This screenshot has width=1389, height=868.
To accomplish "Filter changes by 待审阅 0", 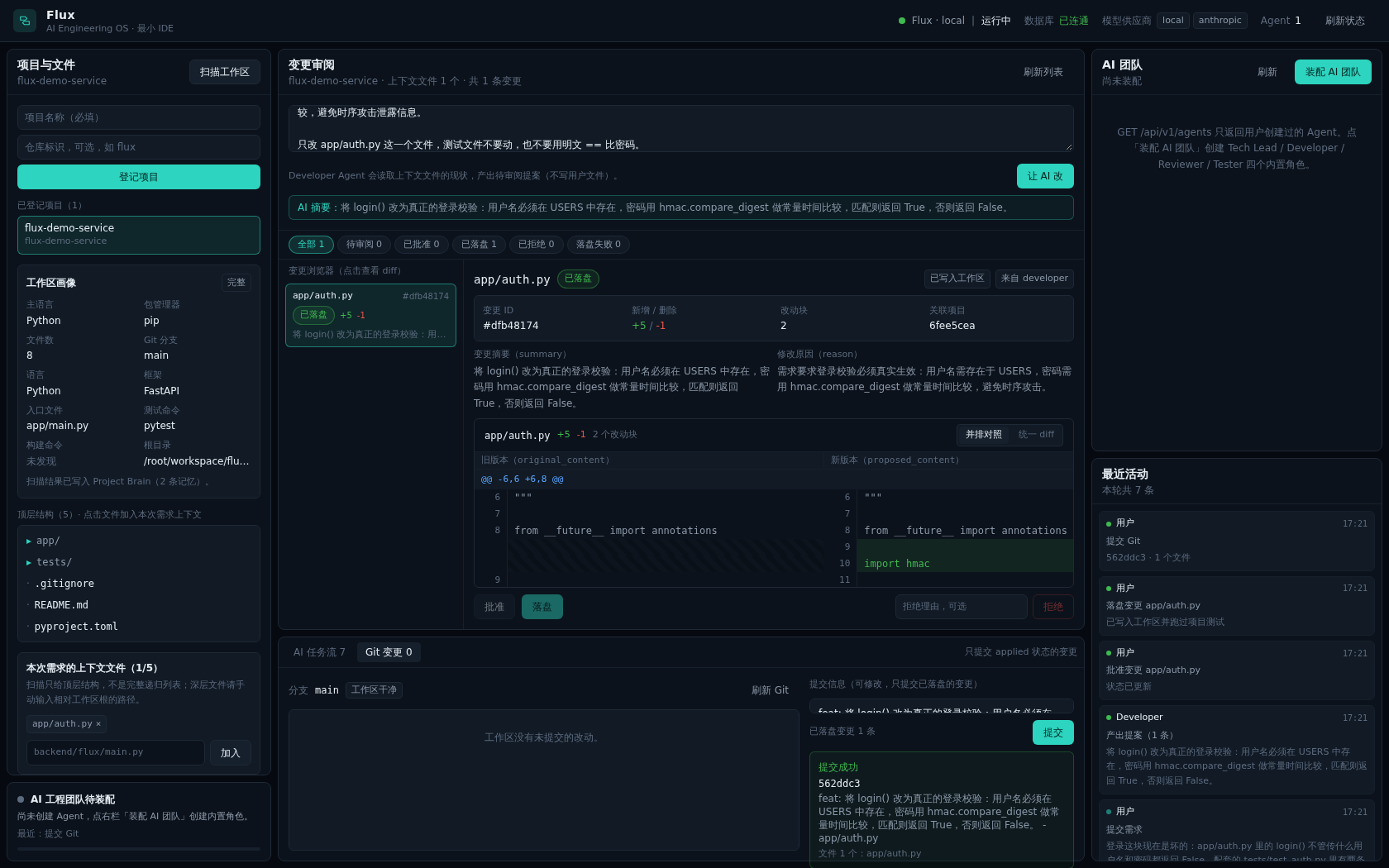I will 364,245.
